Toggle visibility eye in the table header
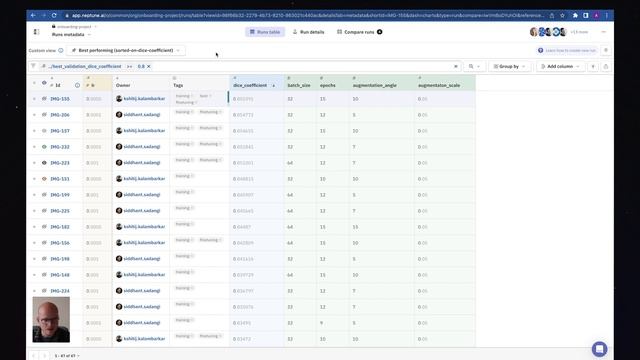Screen dimensions: 640x360 point(44,83)
